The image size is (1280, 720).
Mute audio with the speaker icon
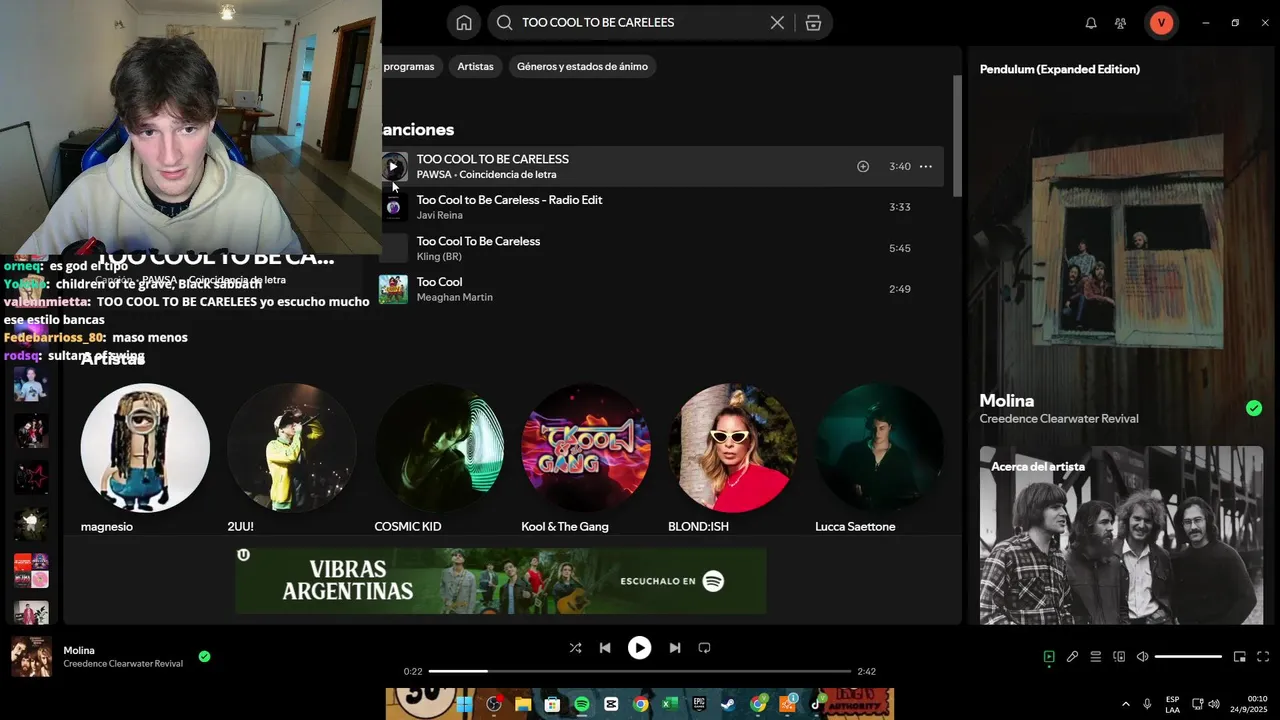(x=1142, y=657)
